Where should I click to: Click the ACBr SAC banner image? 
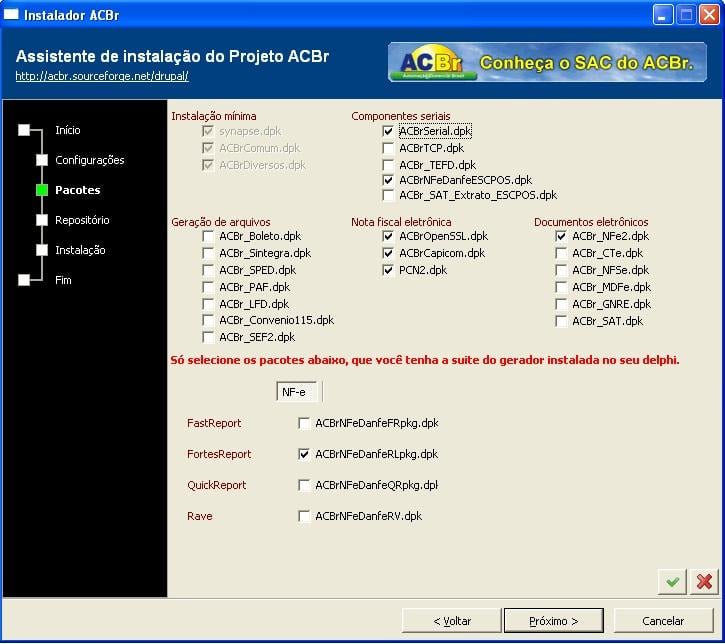[x=547, y=62]
